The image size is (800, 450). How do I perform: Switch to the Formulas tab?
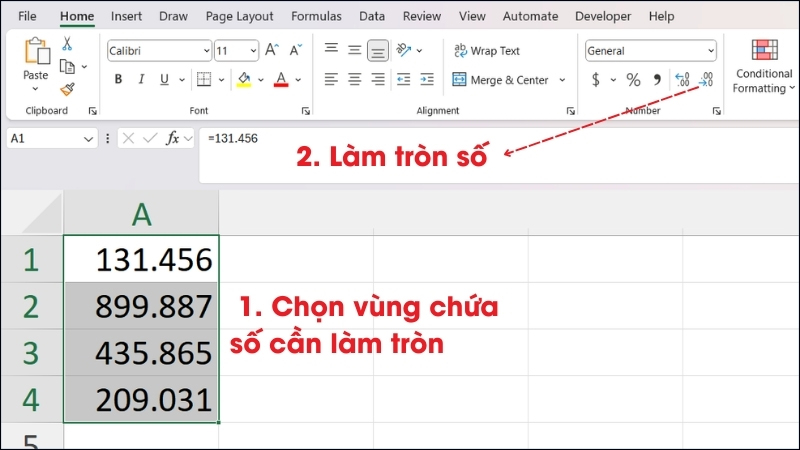pos(316,16)
